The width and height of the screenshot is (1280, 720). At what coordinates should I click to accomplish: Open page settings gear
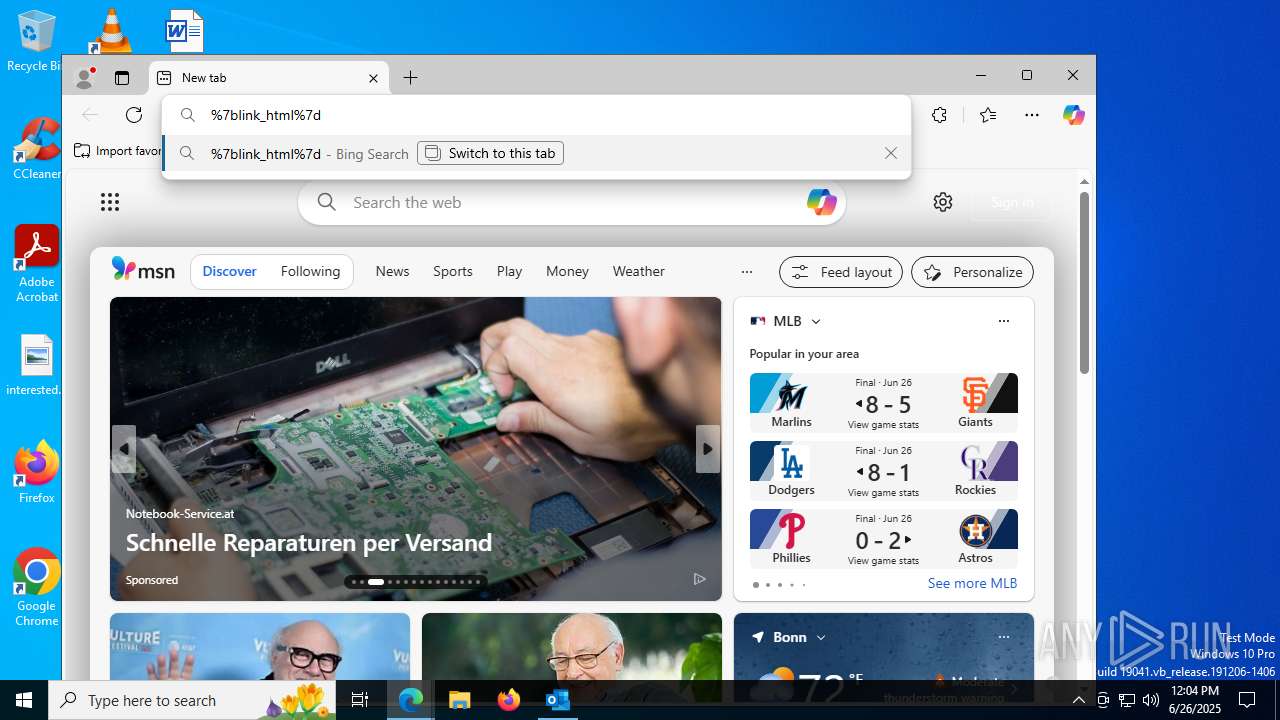(x=943, y=202)
